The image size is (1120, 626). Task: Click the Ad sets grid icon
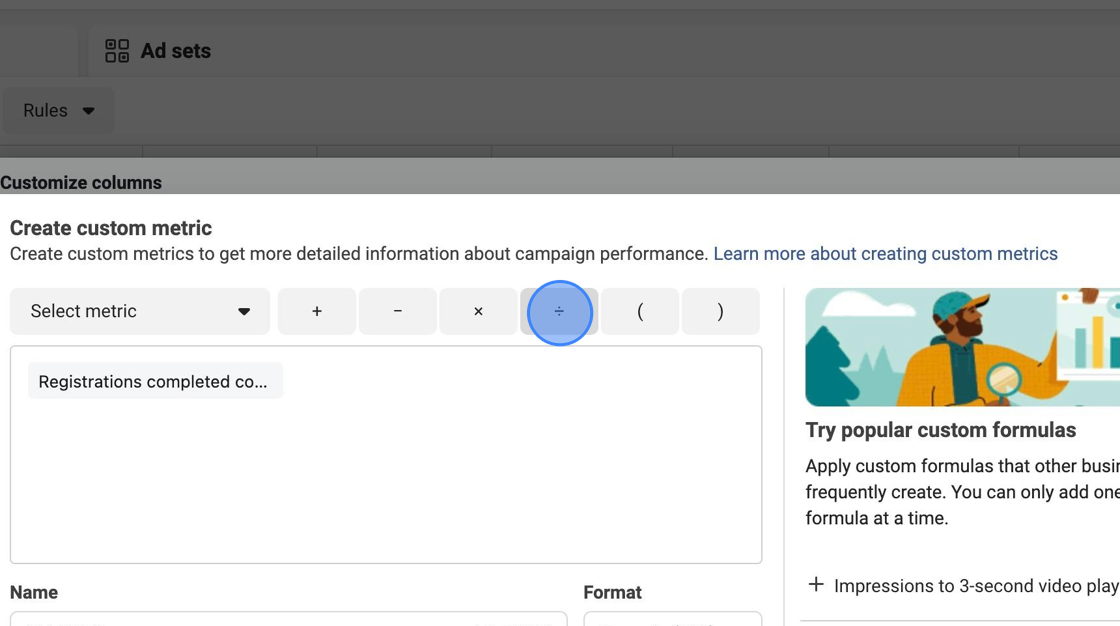pyautogui.click(x=116, y=50)
